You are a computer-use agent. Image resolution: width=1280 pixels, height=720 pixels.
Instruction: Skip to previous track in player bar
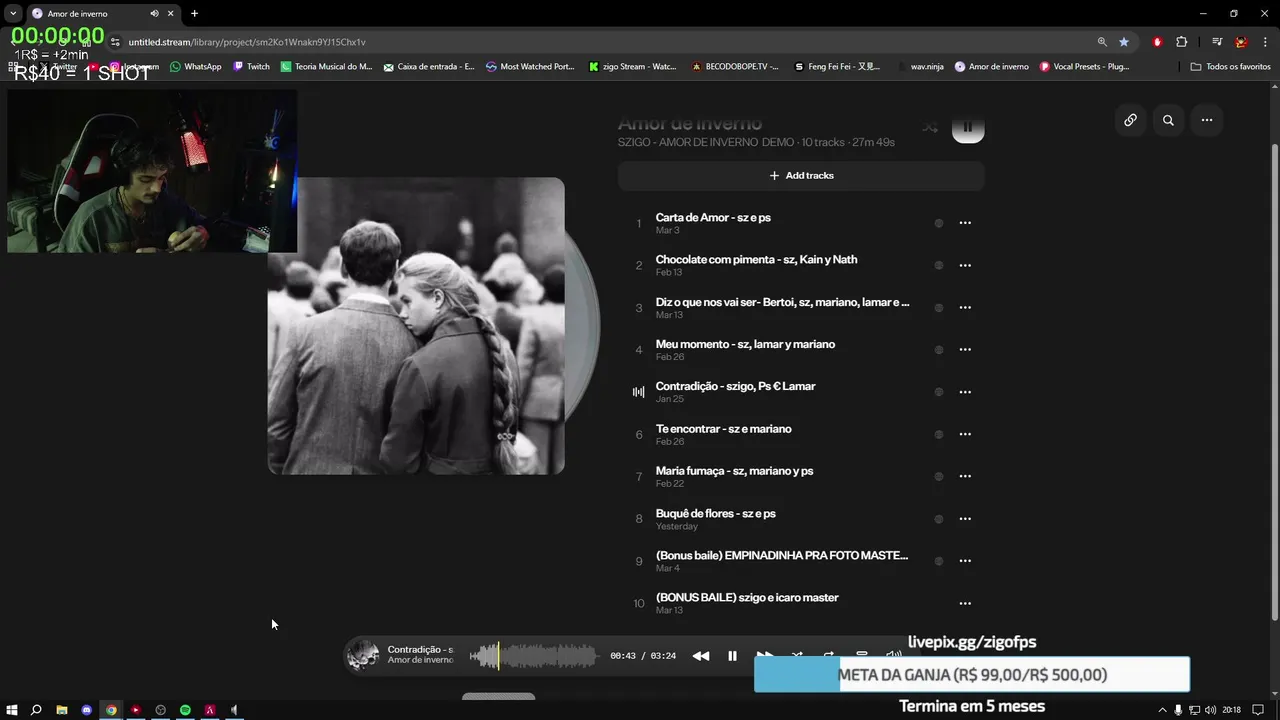pyautogui.click(x=701, y=656)
